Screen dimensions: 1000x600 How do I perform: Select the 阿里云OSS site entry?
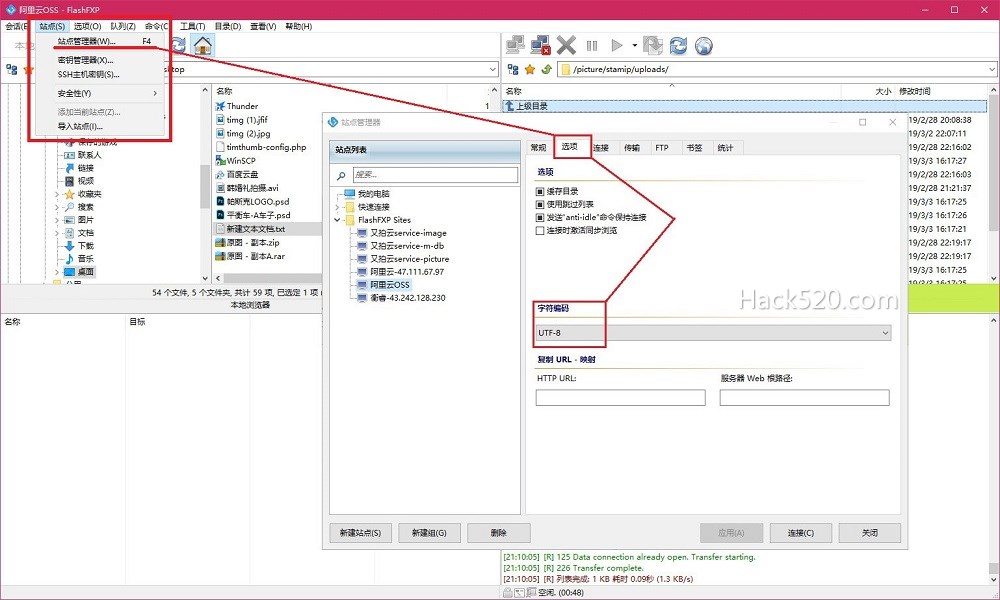pos(390,285)
